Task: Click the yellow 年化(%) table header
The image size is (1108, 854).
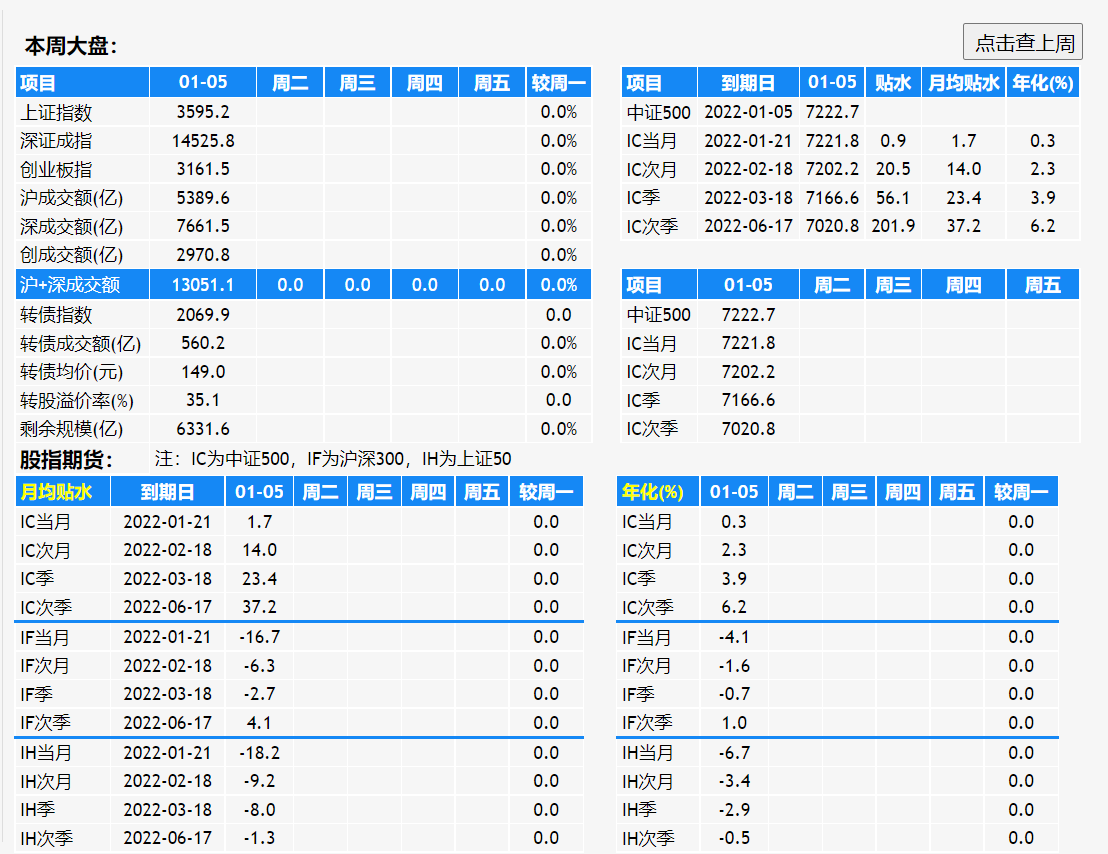Action: (652, 492)
